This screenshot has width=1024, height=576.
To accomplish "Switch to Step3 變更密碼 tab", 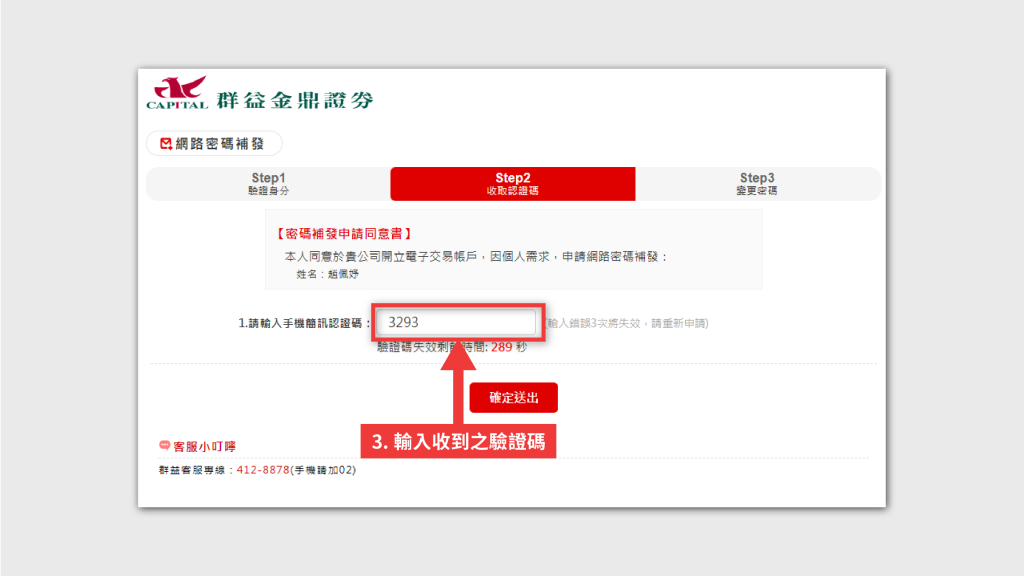I will pos(756,184).
